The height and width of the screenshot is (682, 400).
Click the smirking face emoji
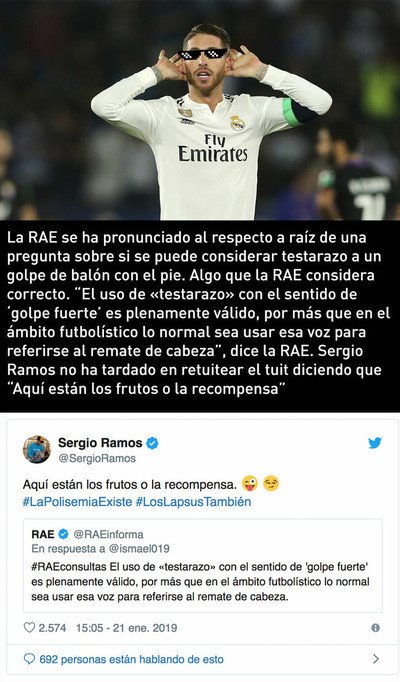[x=271, y=483]
